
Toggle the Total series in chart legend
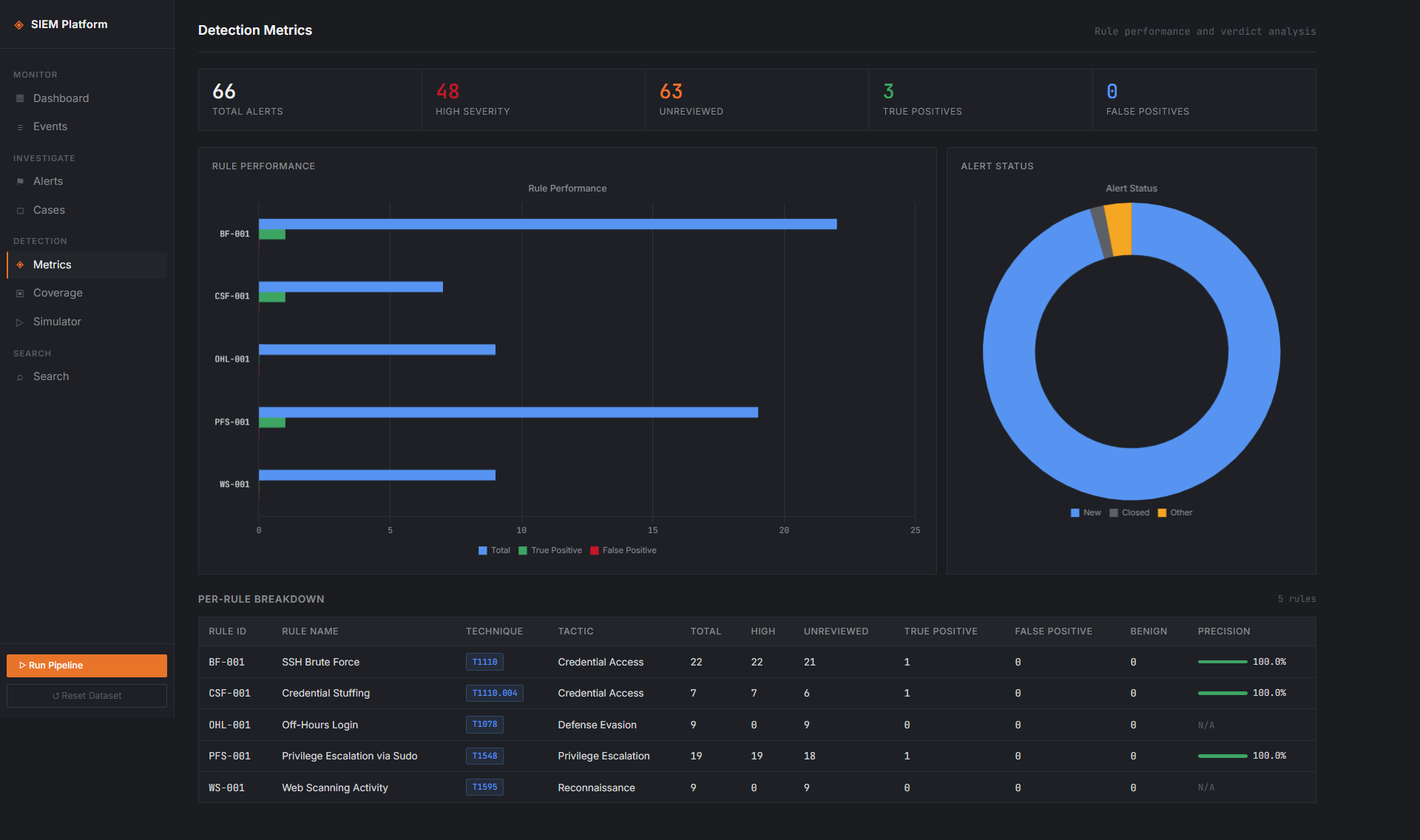(494, 550)
